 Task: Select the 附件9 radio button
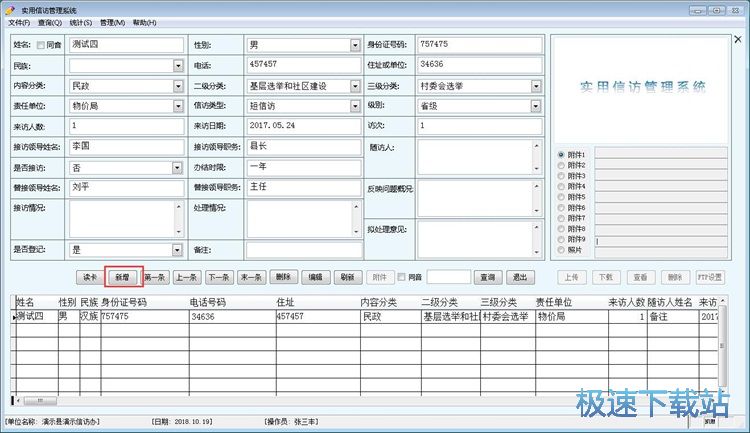[561, 239]
